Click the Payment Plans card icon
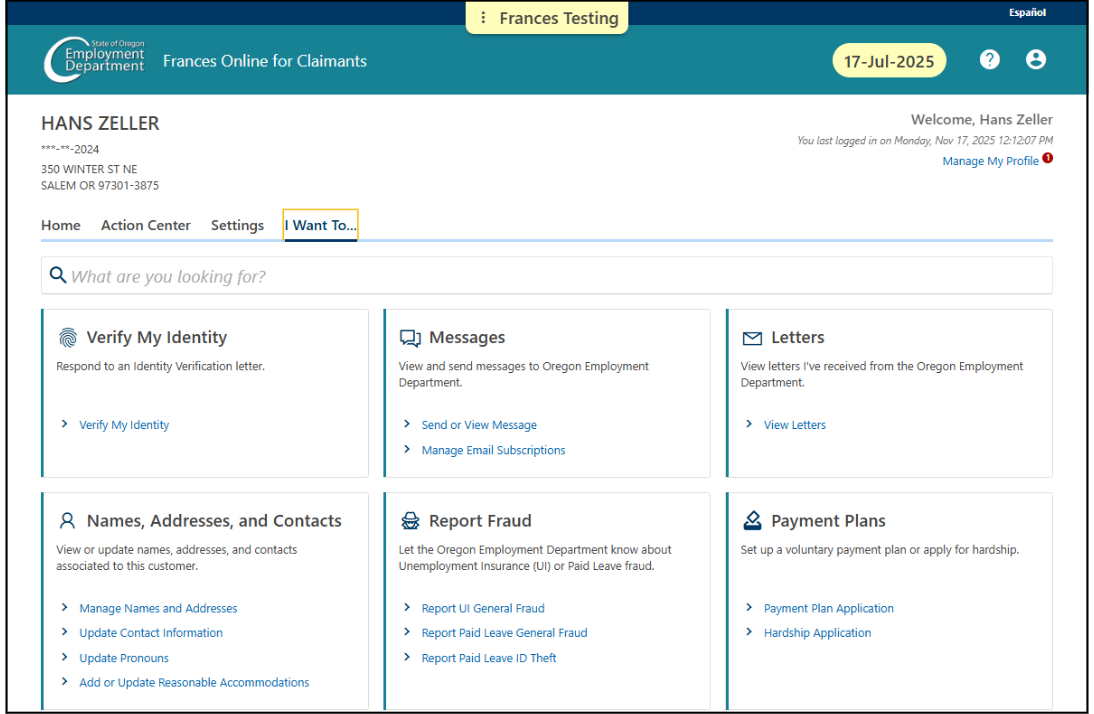This screenshot has height=714, width=1094. 752,521
